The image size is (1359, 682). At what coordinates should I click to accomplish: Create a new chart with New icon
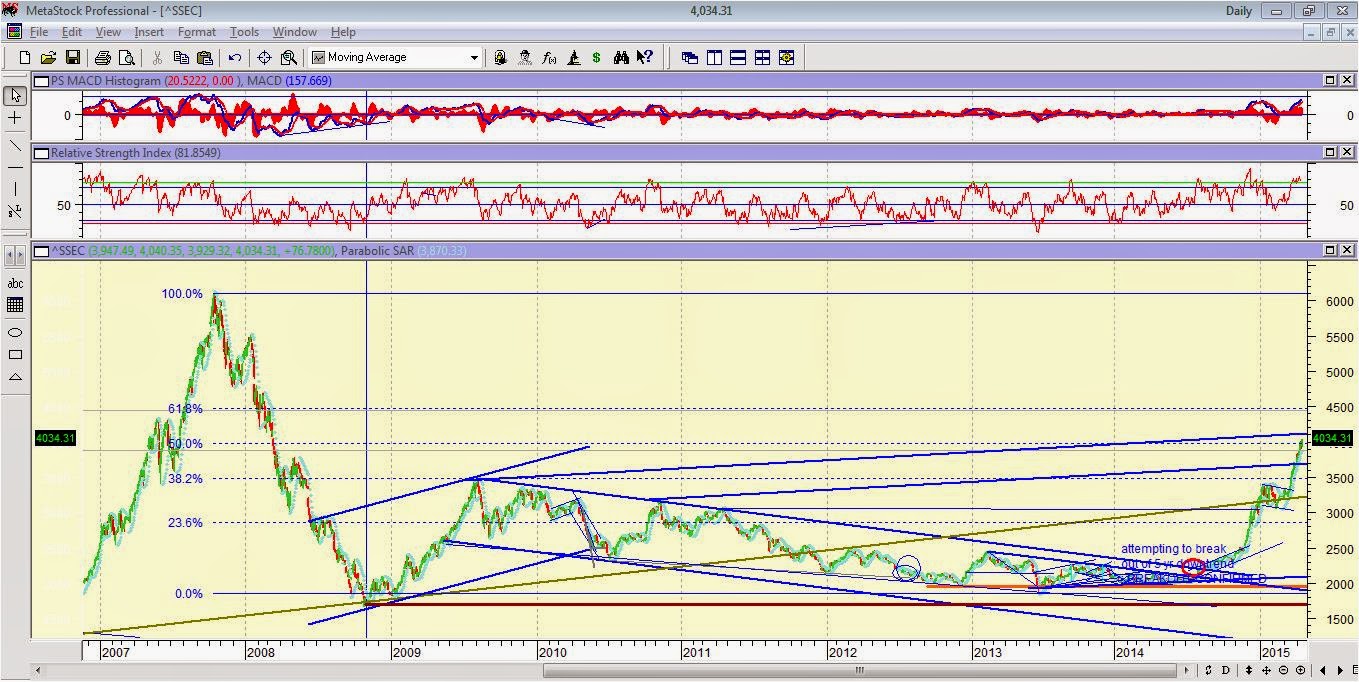25,58
